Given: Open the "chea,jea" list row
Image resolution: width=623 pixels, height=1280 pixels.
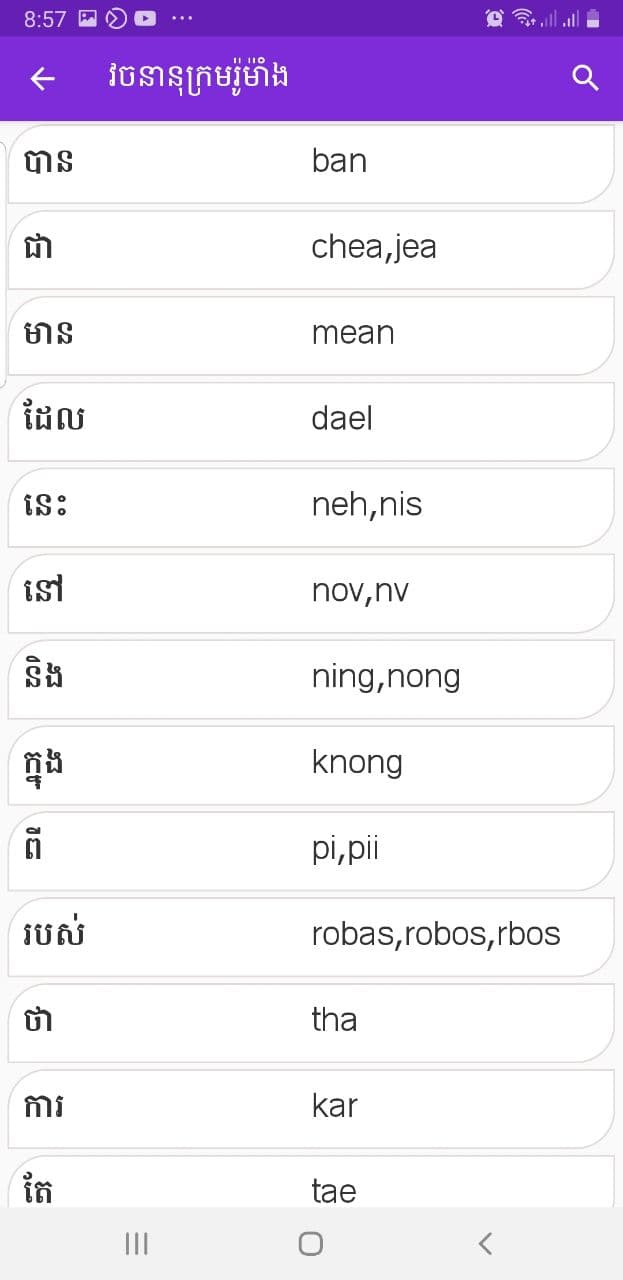Looking at the screenshot, I should (x=311, y=249).
